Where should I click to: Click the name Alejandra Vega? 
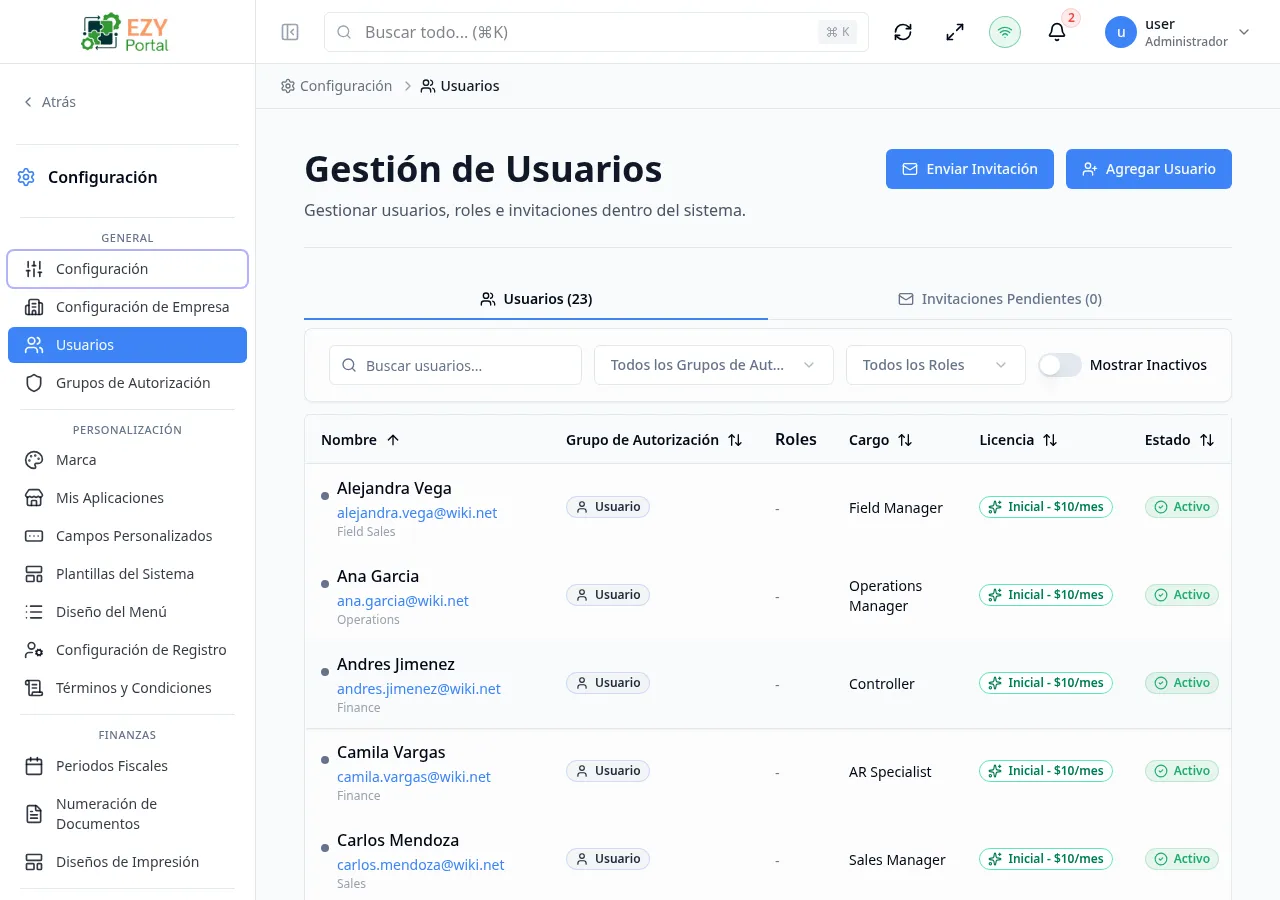pos(394,488)
